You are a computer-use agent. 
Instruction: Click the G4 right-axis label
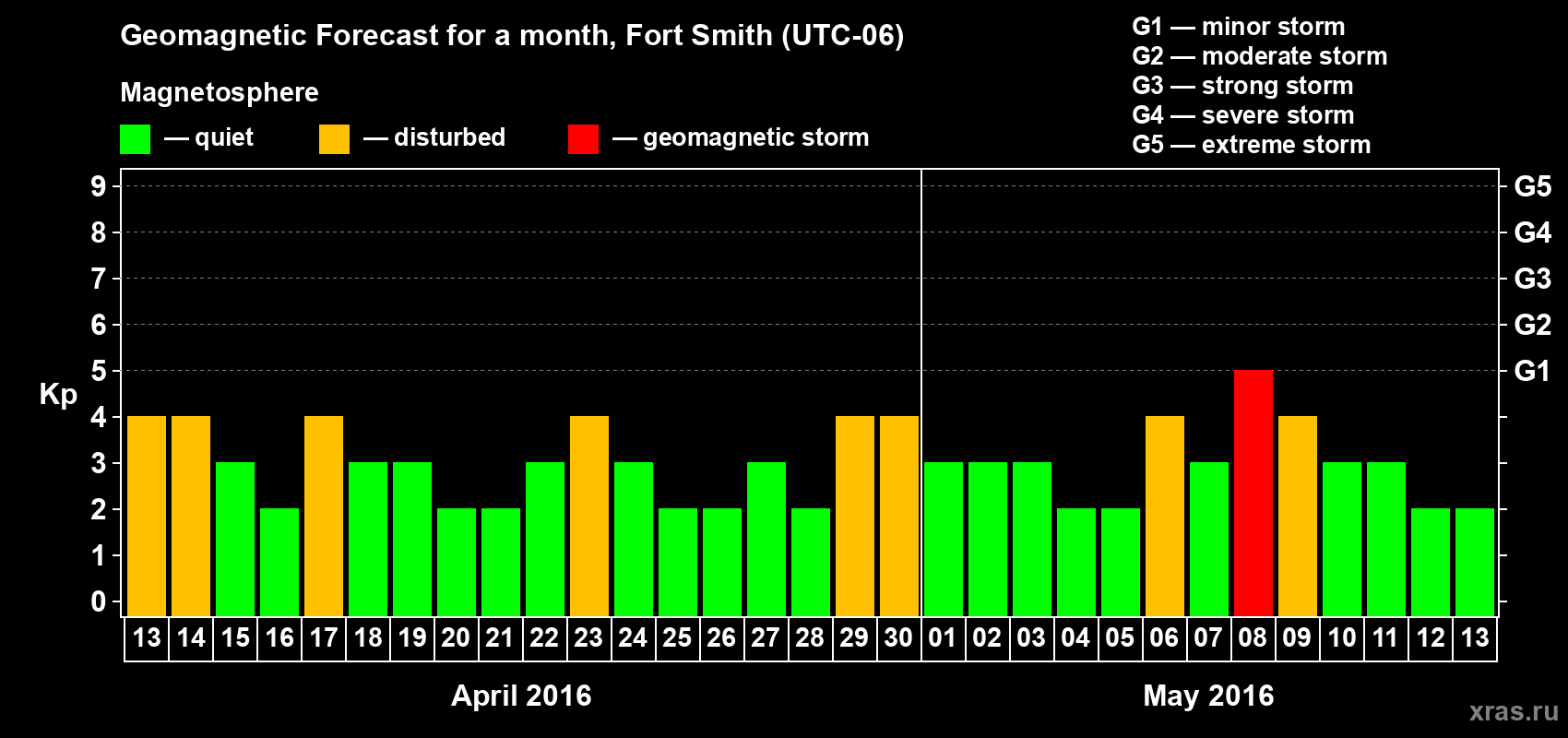(x=1533, y=232)
